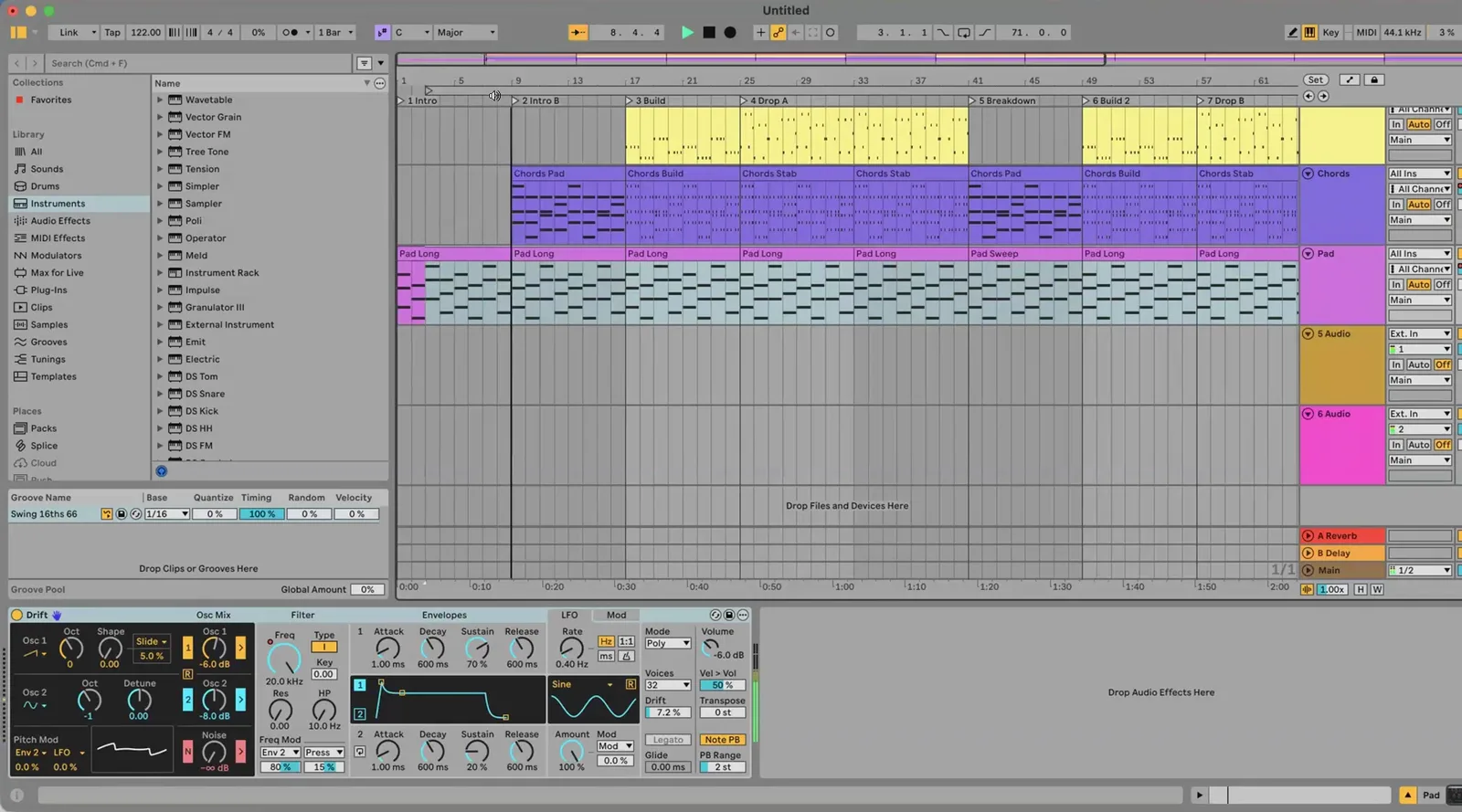Click the Drift device save preset icon
Image resolution: width=1462 pixels, height=812 pixels.
pos(729,615)
